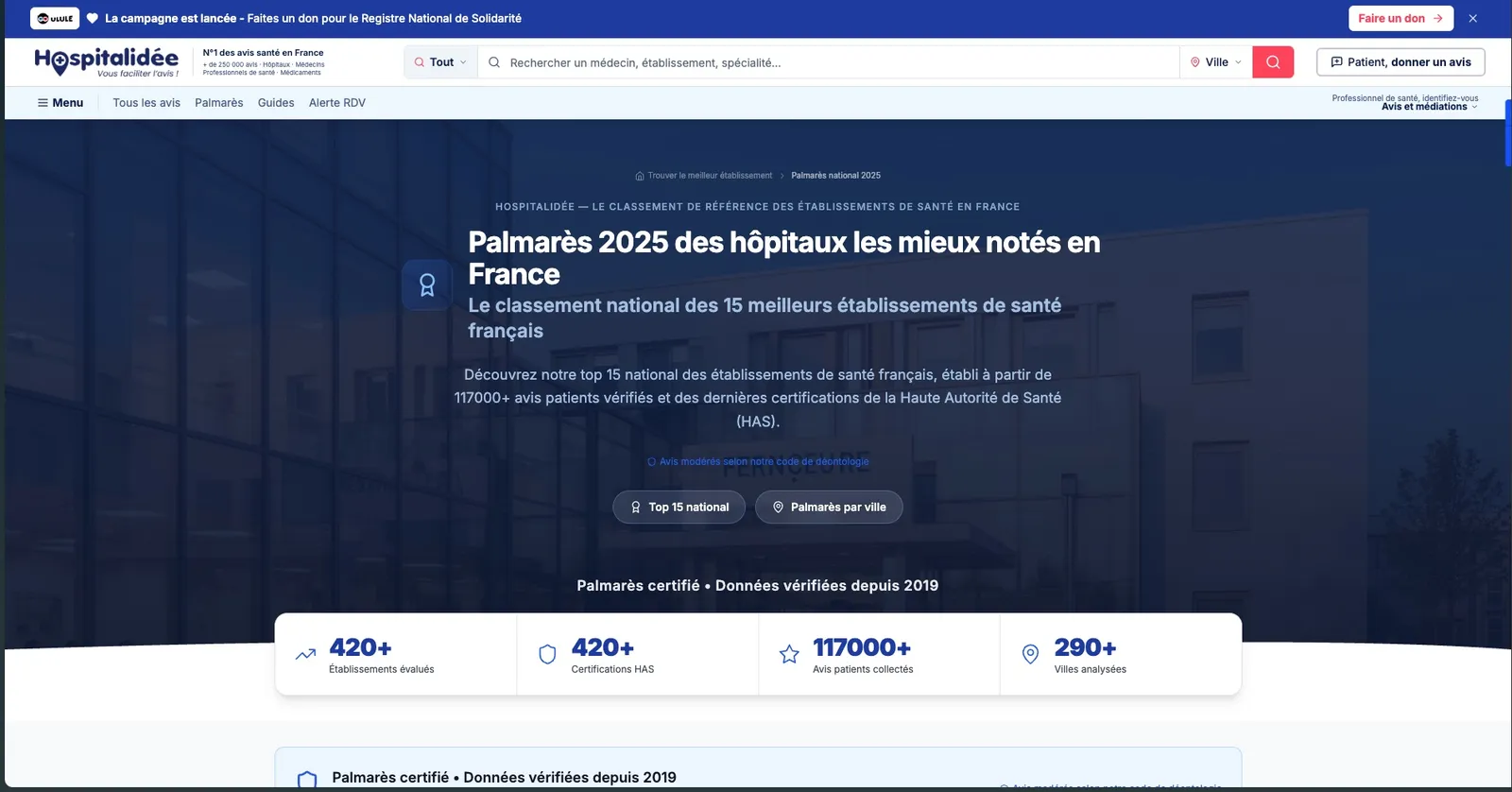Screen dimensions: 1512x792
Task: Click 'Patient, donner un avis' button
Action: point(1400,62)
